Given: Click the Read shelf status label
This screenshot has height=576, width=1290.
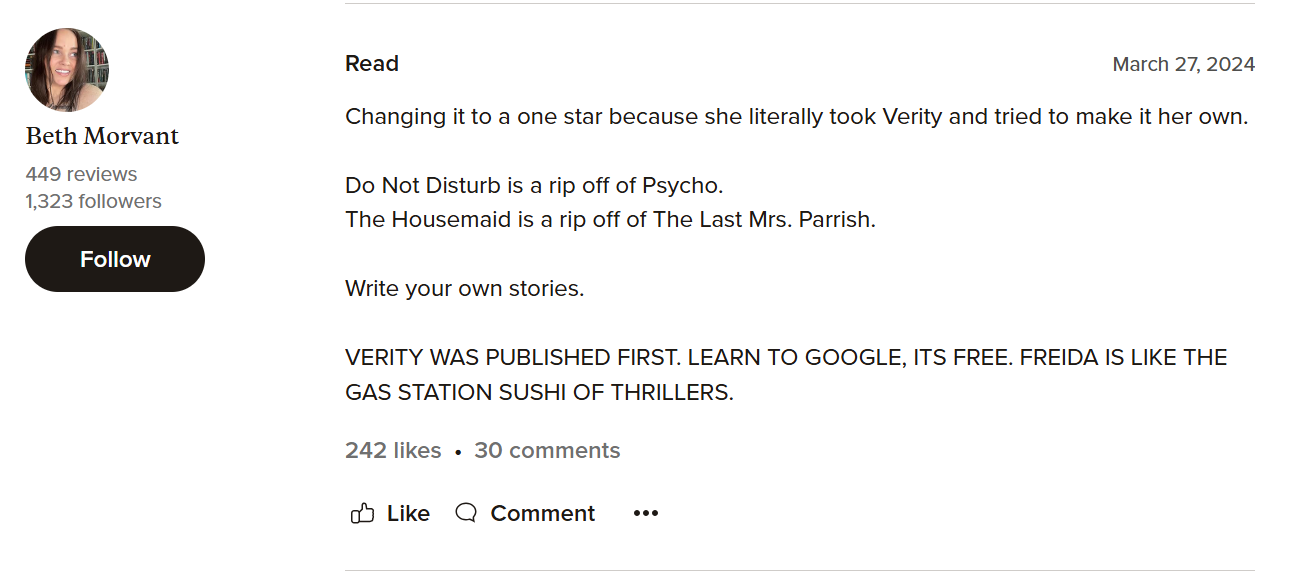Looking at the screenshot, I should click(x=372, y=64).
